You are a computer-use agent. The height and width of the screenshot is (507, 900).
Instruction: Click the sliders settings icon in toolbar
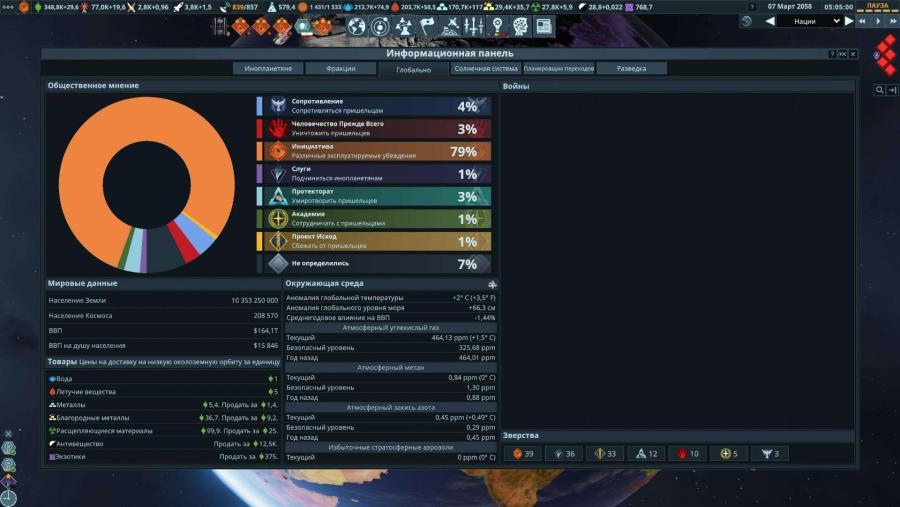474,26
